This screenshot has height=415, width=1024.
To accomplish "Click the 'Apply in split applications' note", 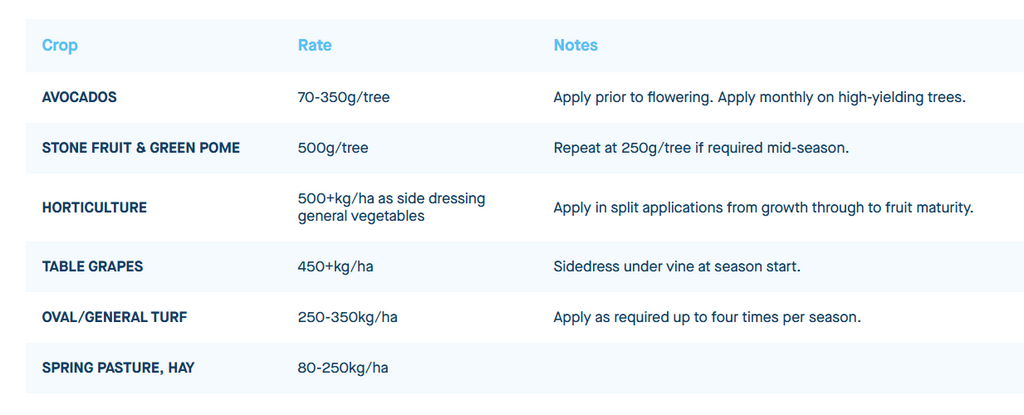I will click(763, 207).
